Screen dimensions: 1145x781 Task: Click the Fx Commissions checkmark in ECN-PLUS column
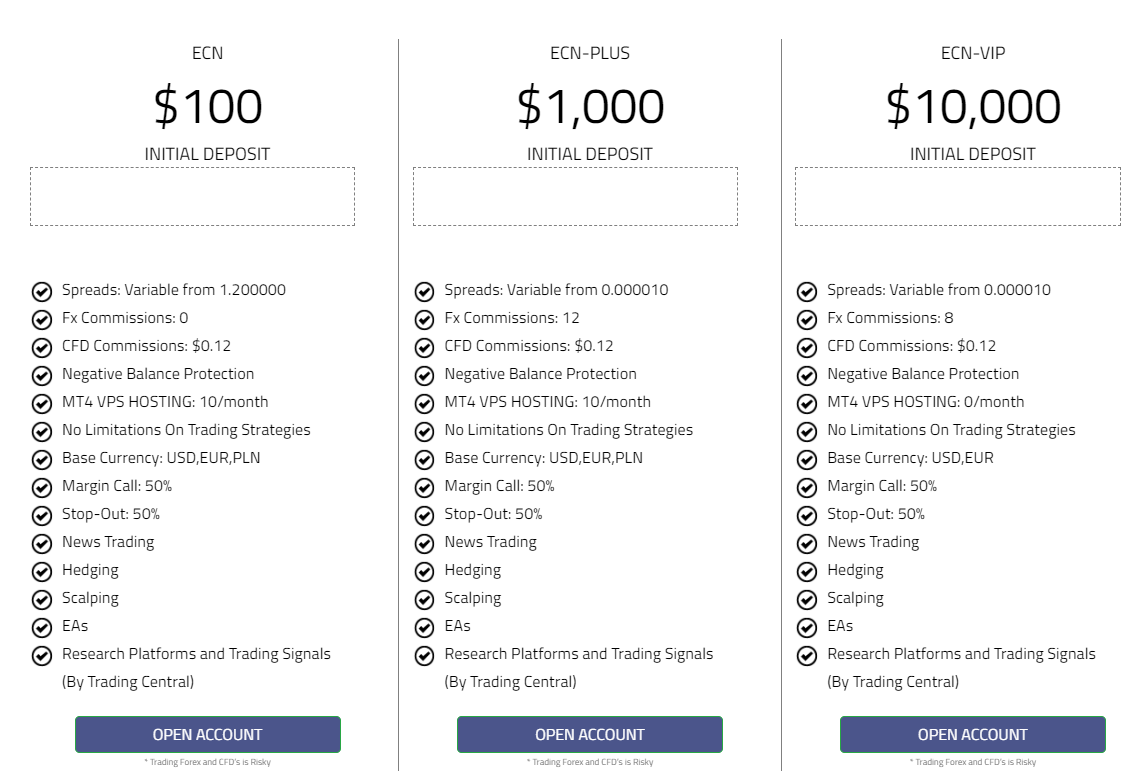(424, 318)
